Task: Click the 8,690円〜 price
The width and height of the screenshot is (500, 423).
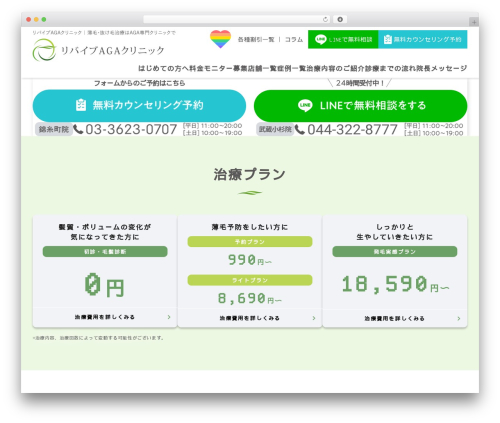Action: pyautogui.click(x=250, y=299)
